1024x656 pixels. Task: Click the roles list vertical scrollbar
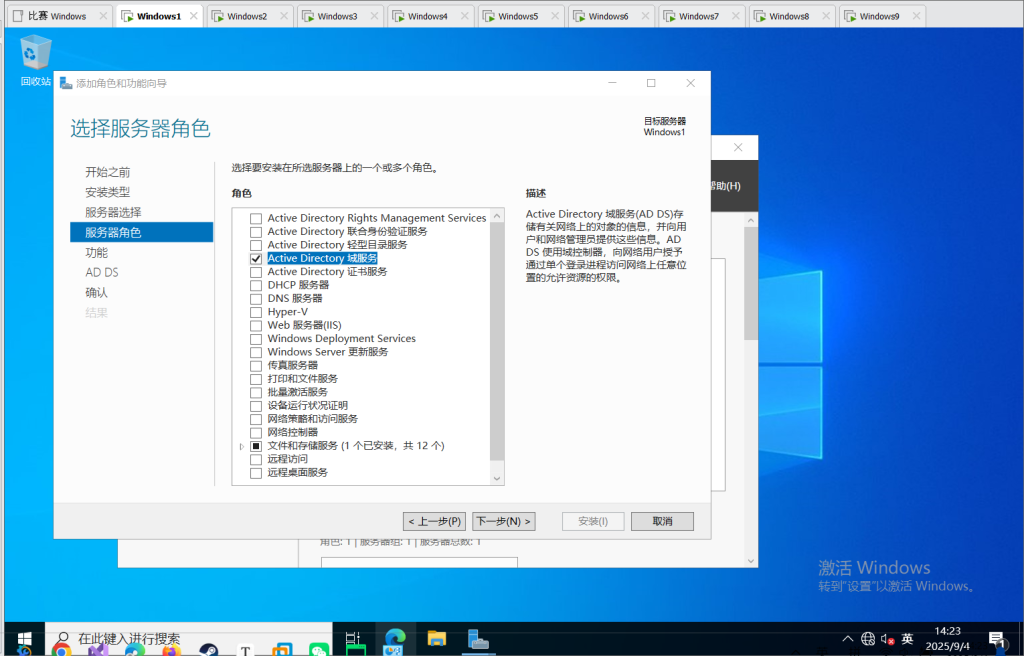(497, 340)
